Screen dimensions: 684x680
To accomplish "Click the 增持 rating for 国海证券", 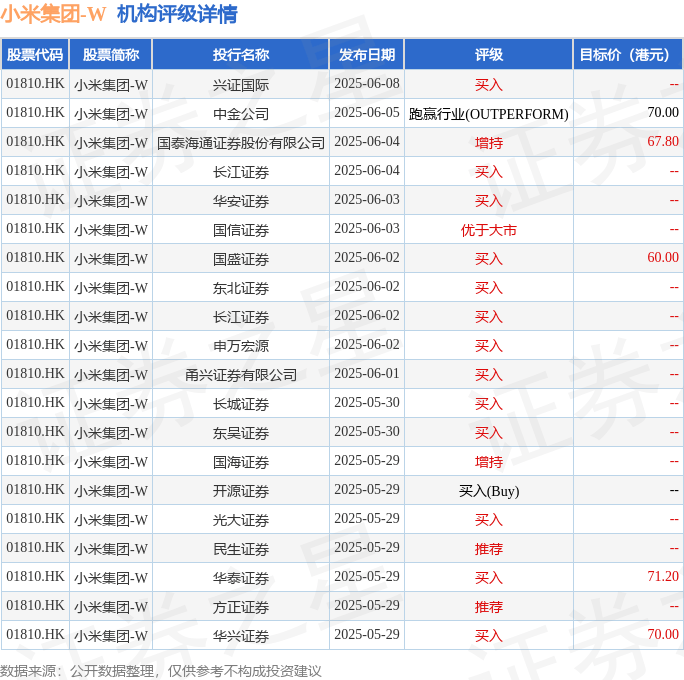I will (x=489, y=462).
